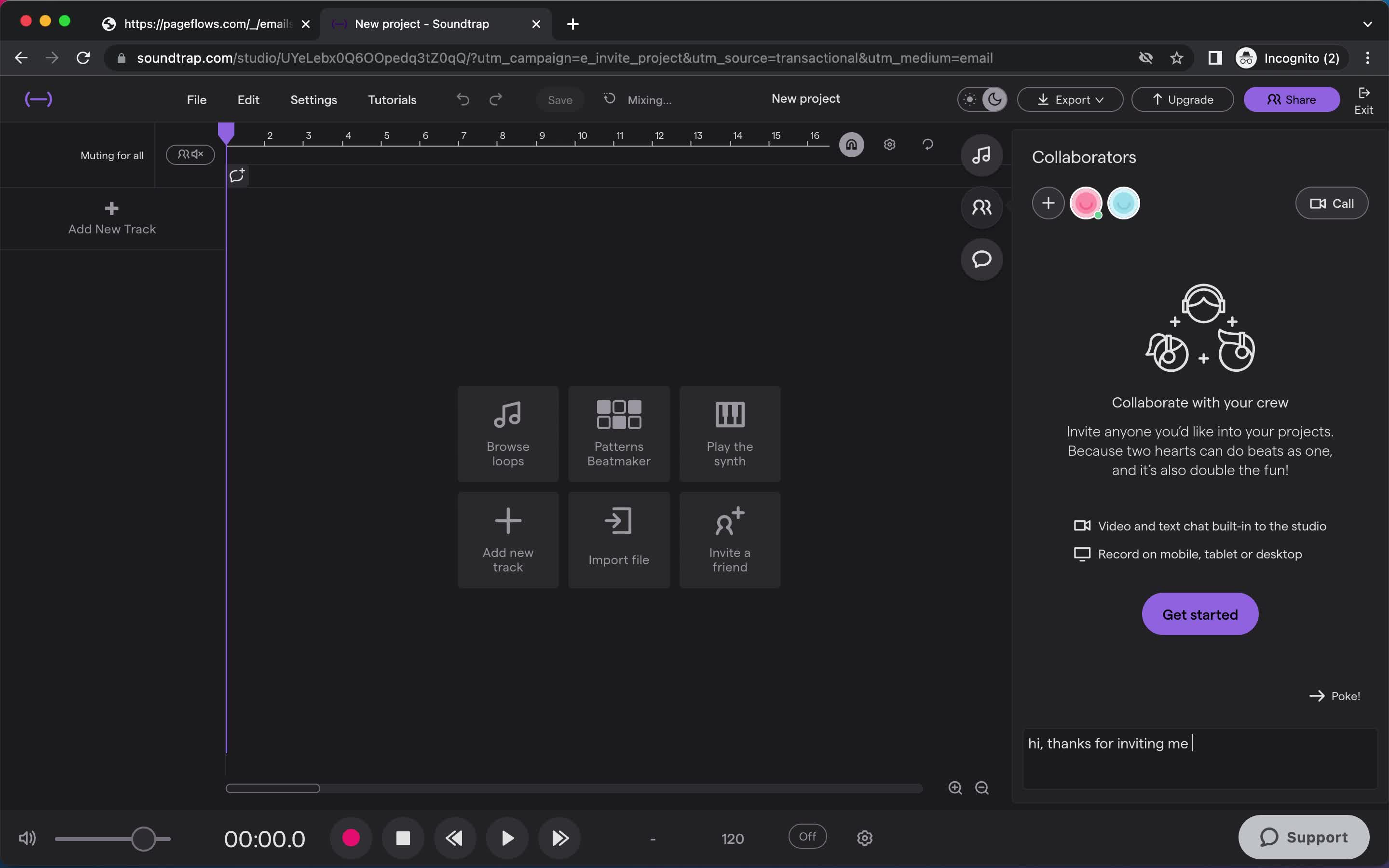This screenshot has width=1389, height=868.
Task: Drag the volume level slider
Action: pyautogui.click(x=143, y=838)
